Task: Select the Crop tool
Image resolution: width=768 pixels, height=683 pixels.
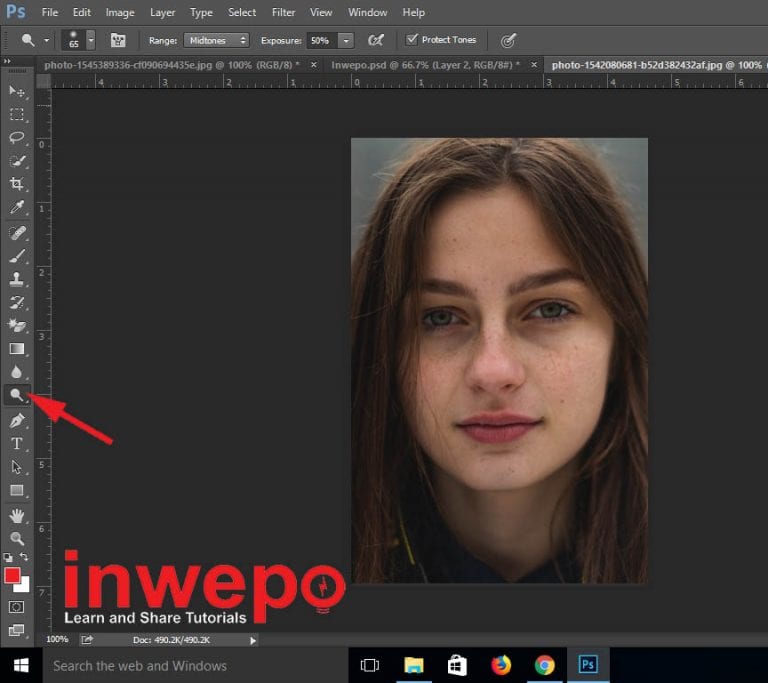Action: click(x=17, y=184)
